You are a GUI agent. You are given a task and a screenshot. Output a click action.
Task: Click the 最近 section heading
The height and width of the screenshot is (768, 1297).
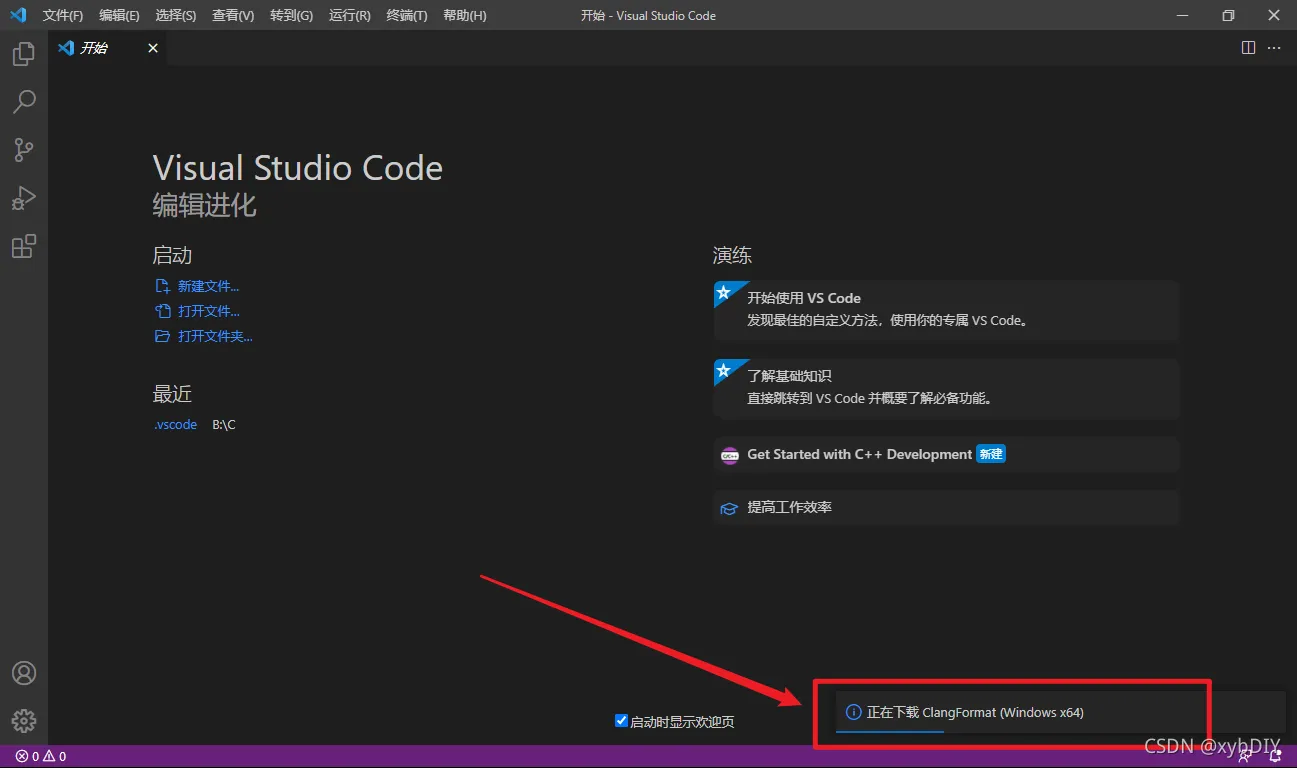(172, 394)
